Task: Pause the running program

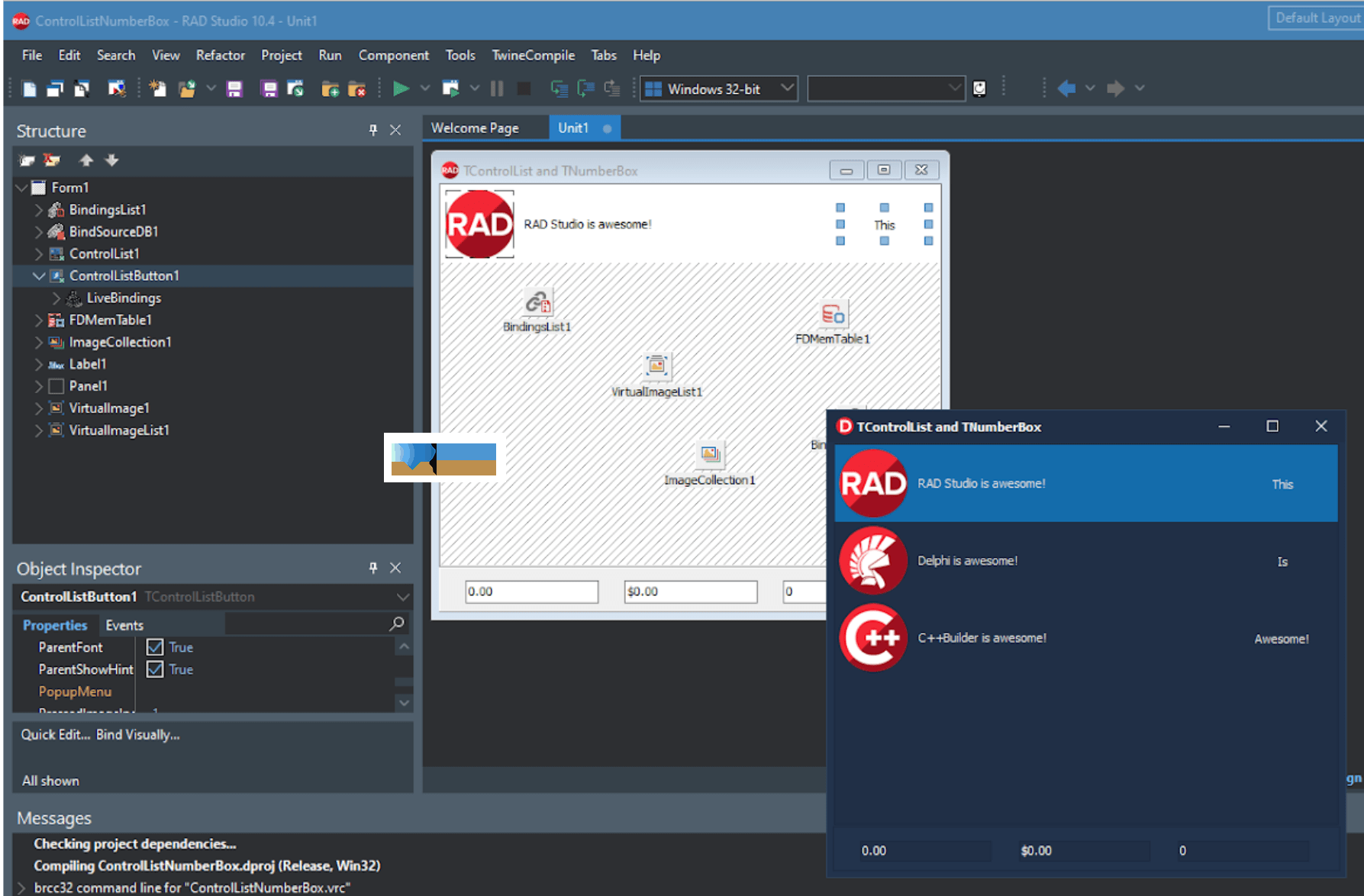Action: 497,89
